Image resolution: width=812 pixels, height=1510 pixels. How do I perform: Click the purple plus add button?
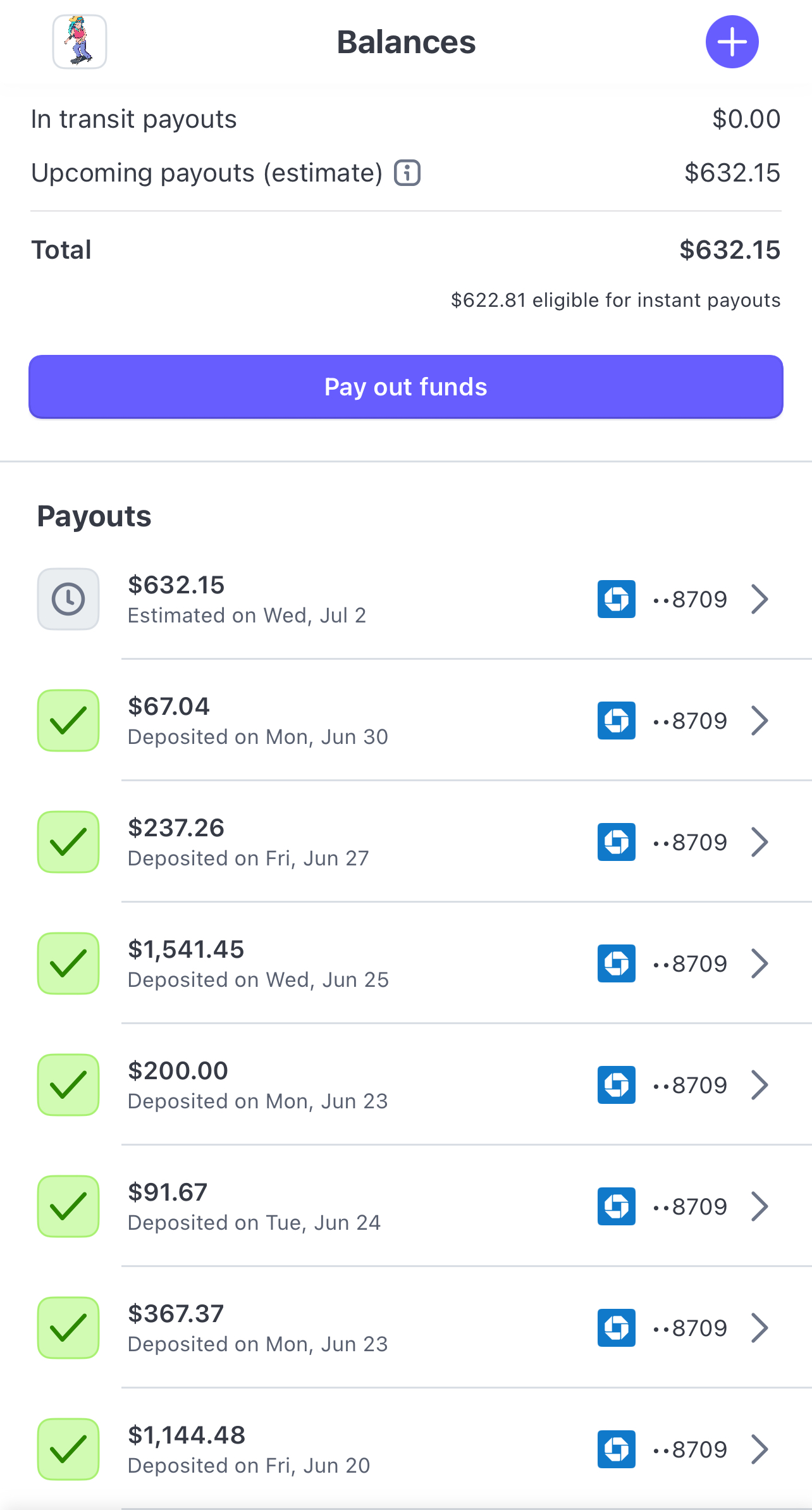pyautogui.click(x=732, y=42)
